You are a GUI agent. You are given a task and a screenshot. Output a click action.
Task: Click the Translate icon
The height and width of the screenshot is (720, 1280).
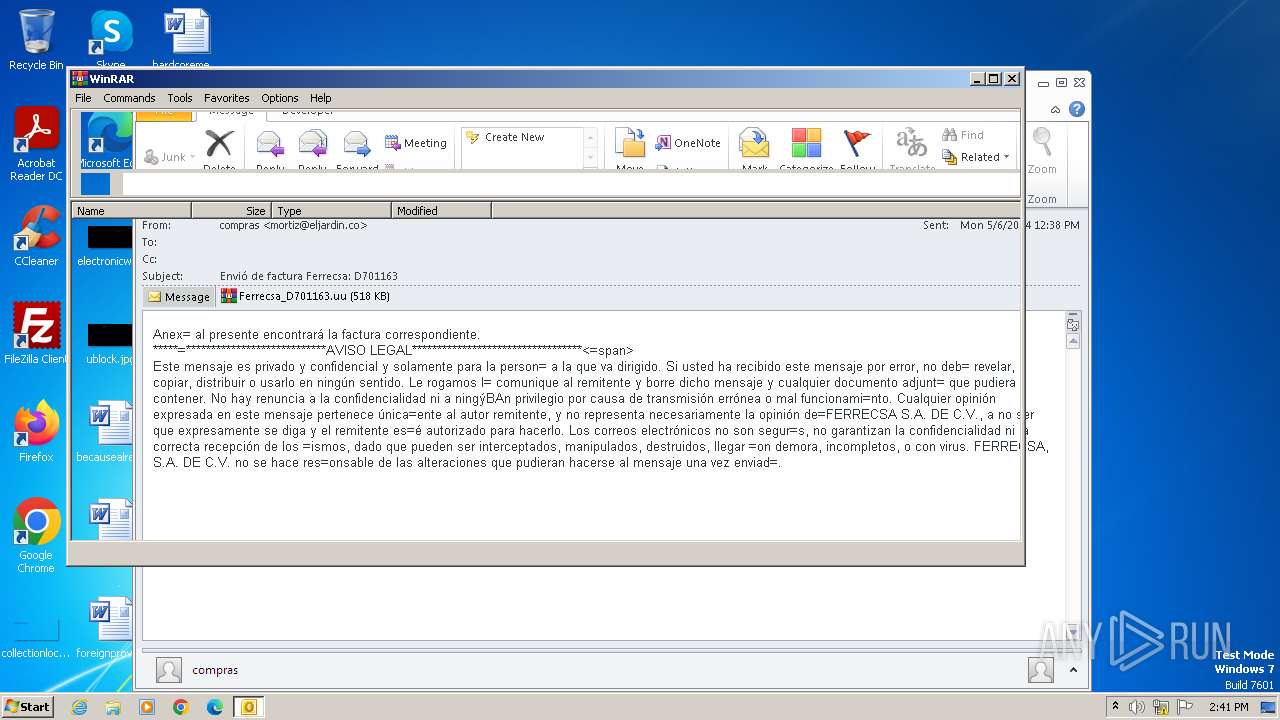click(x=911, y=143)
